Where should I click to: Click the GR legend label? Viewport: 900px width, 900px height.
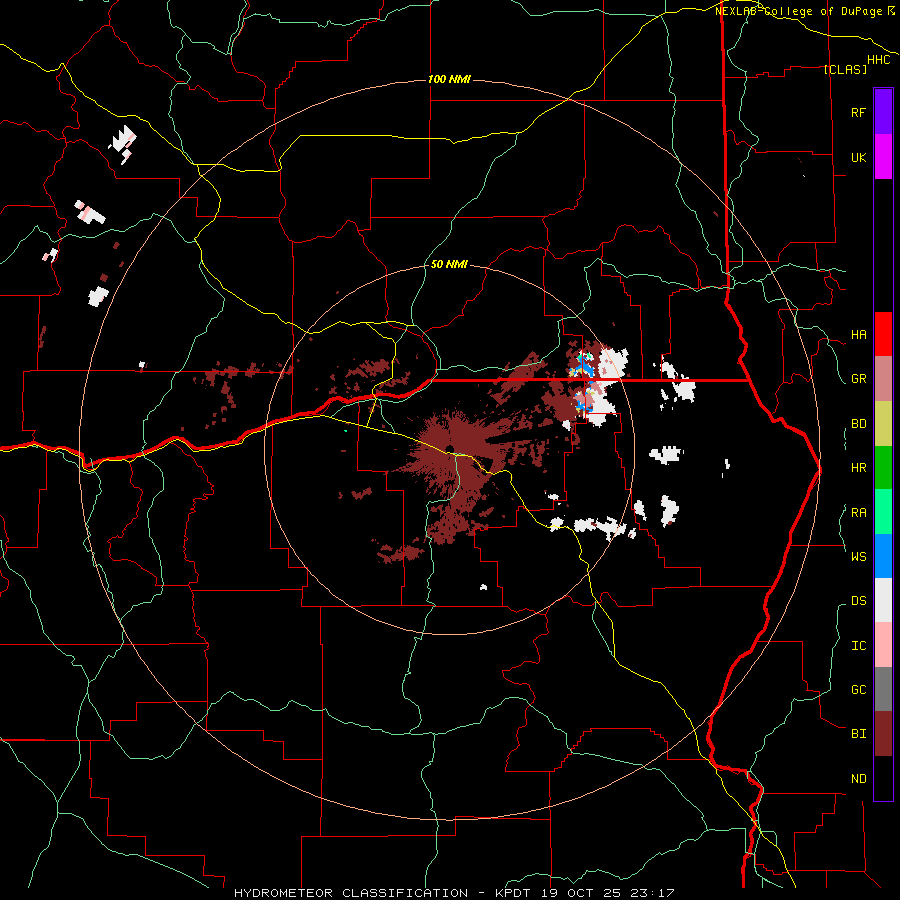[858, 379]
